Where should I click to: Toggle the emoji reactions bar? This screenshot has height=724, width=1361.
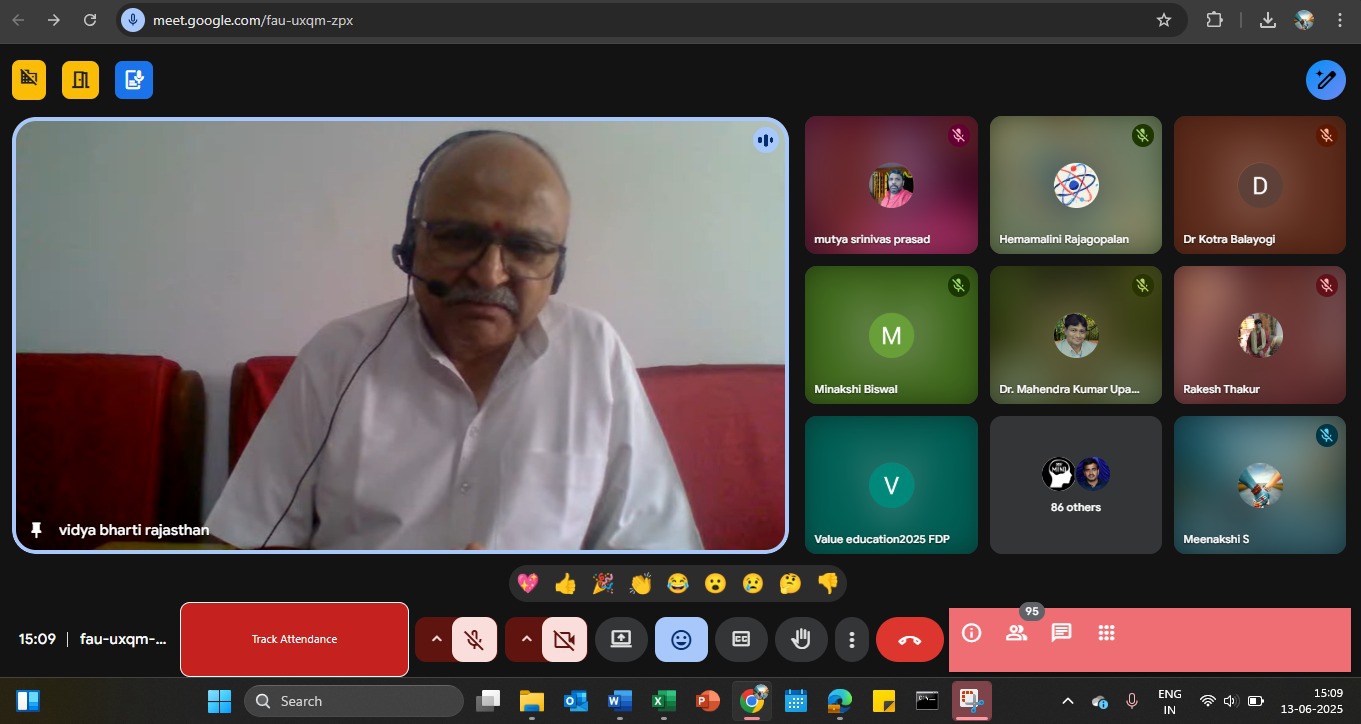click(681, 640)
